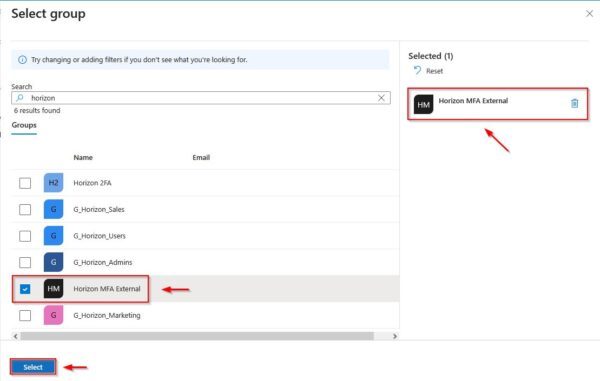
Task: Click Horizon MFA External in Selected panel
Action: click(x=473, y=101)
